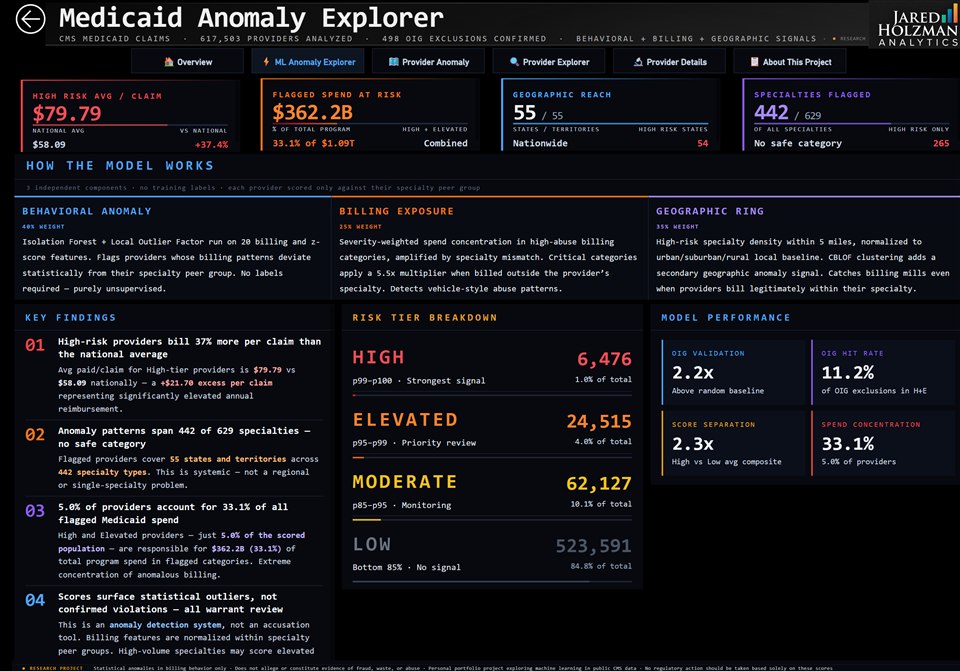Open the About This Project tab
960x671 pixels.
coord(790,61)
